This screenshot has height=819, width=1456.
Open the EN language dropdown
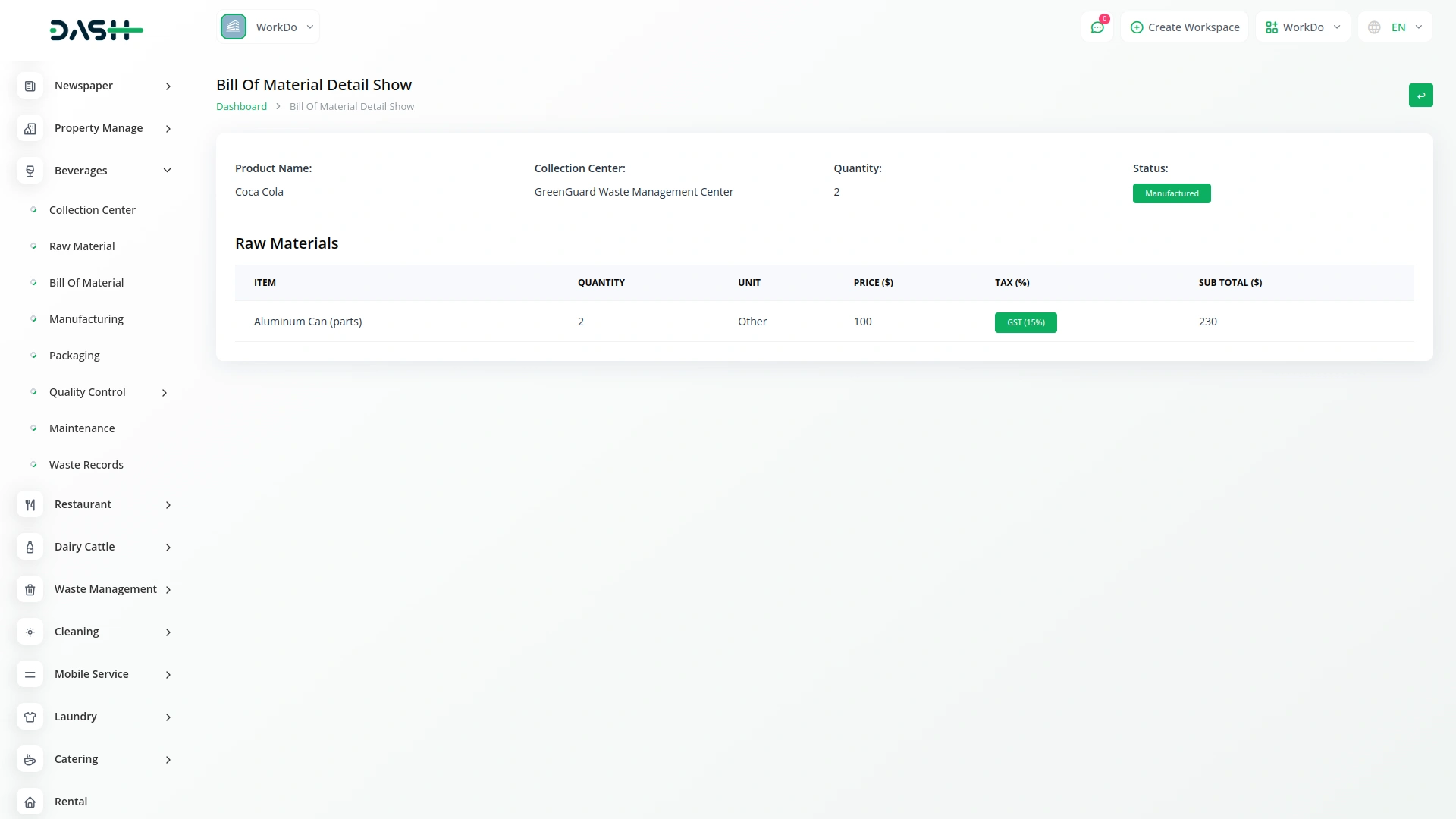(1395, 27)
